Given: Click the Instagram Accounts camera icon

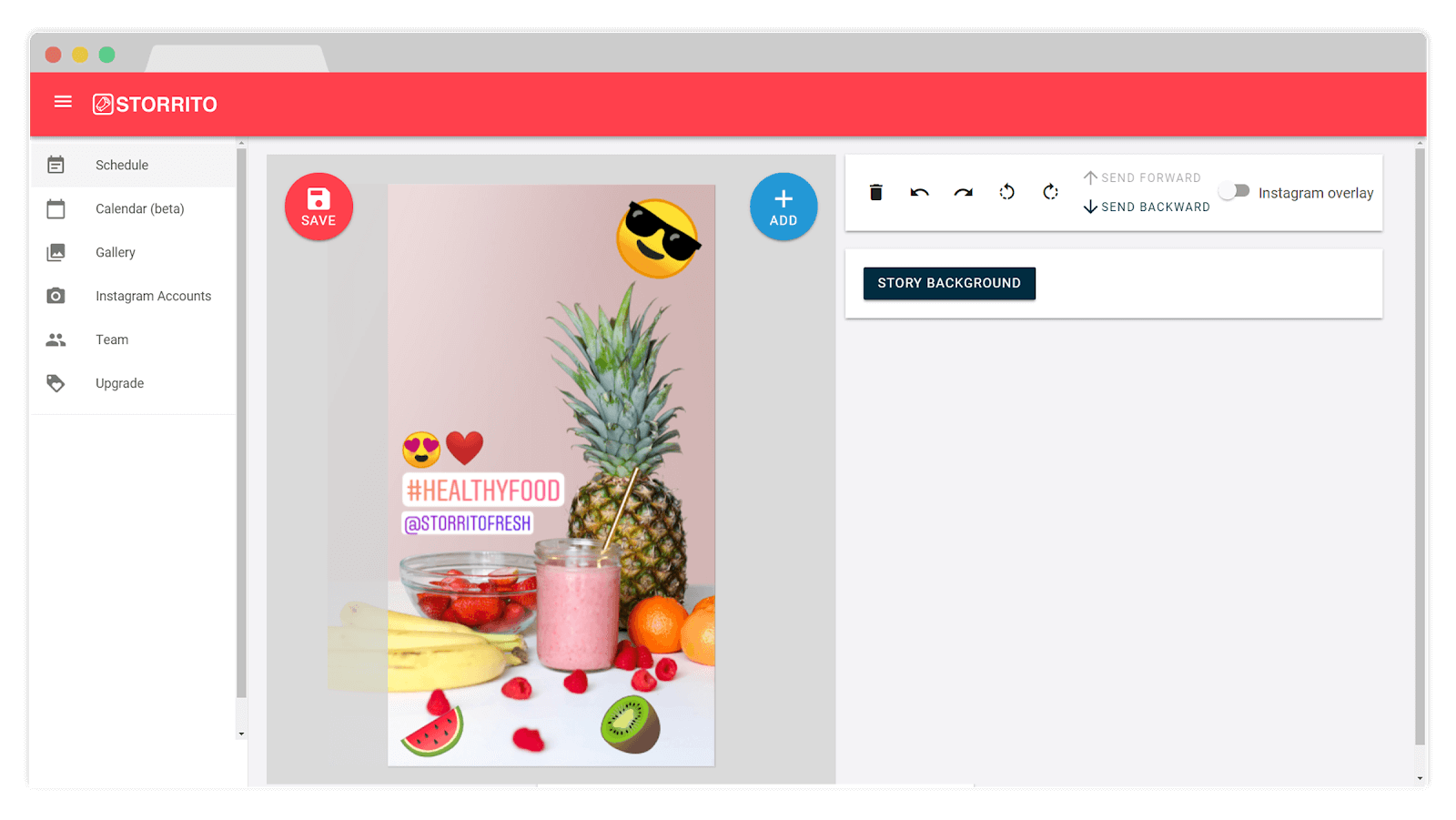Looking at the screenshot, I should [56, 296].
